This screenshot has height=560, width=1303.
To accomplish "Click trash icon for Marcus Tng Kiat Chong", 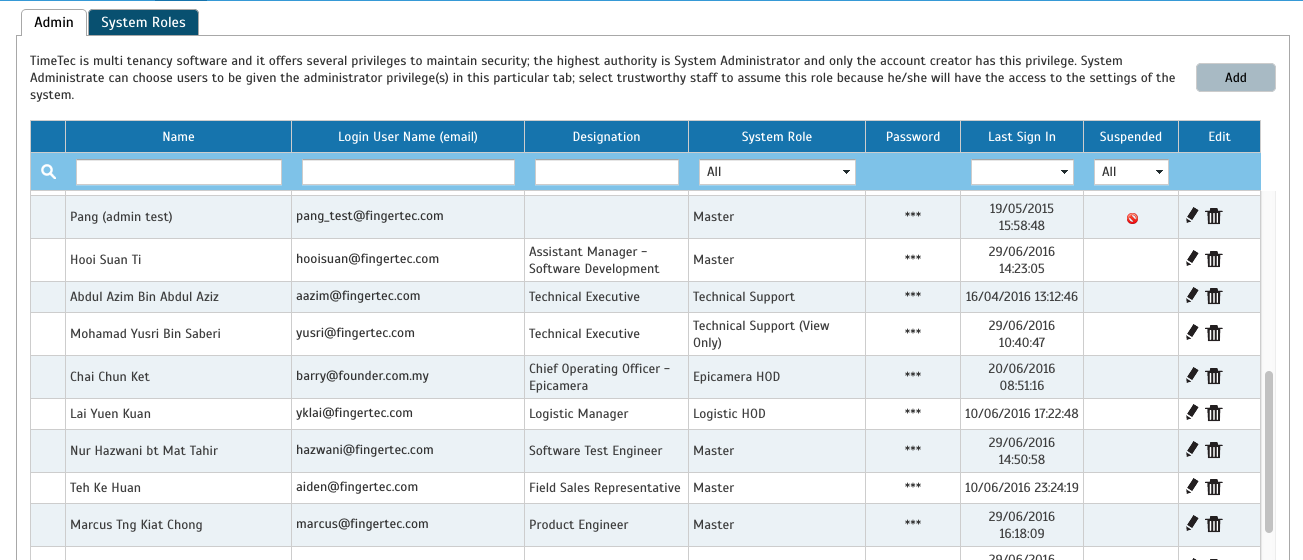I will [x=1214, y=523].
